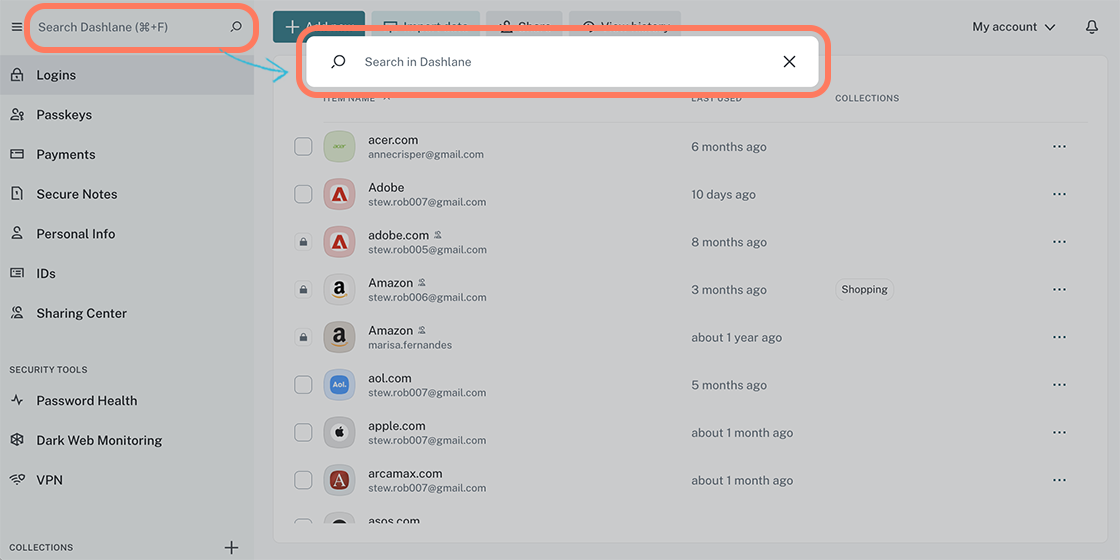Open Passkeys in the sidebar

point(64,115)
